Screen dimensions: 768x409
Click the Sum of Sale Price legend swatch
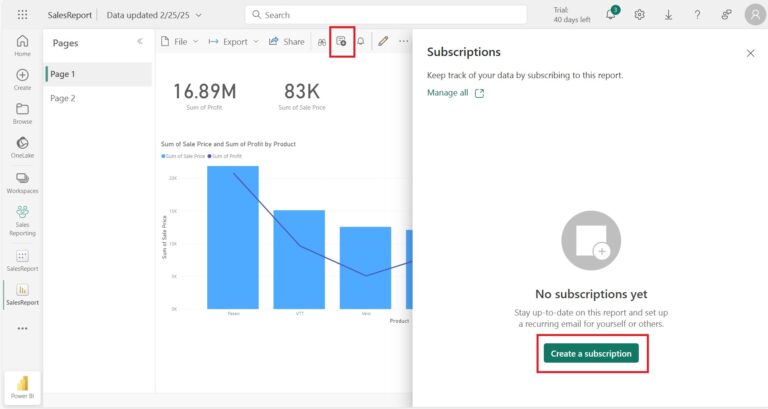[163, 156]
